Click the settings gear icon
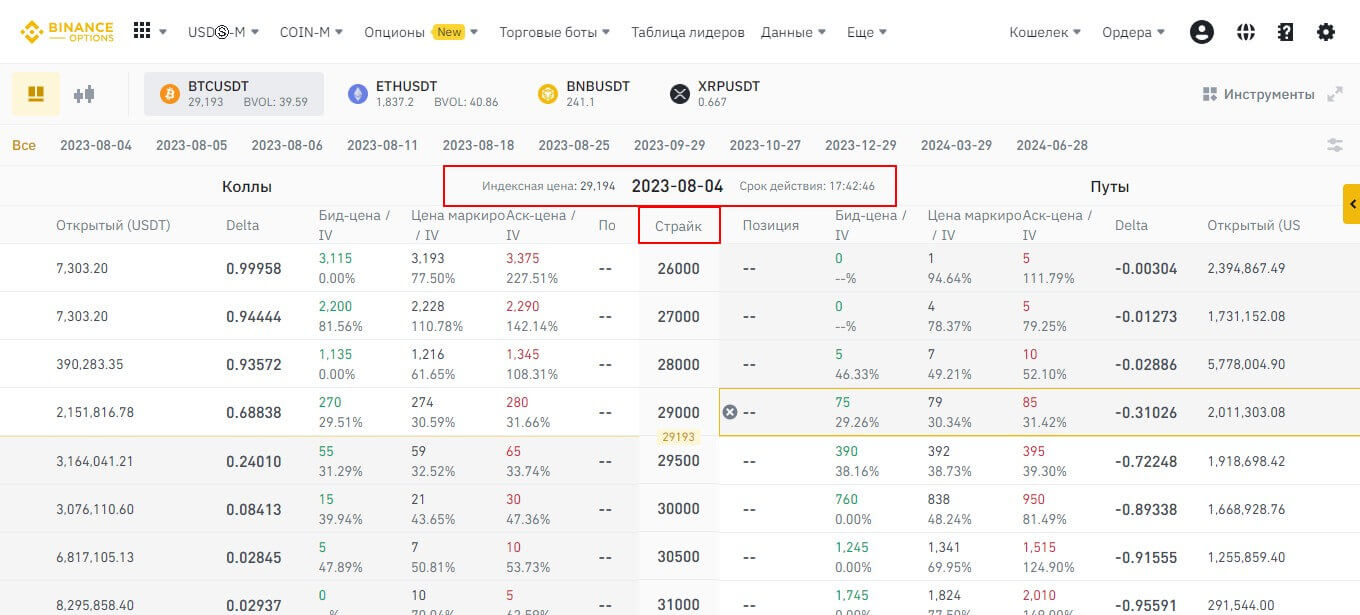The image size is (1360, 615). (x=1326, y=32)
